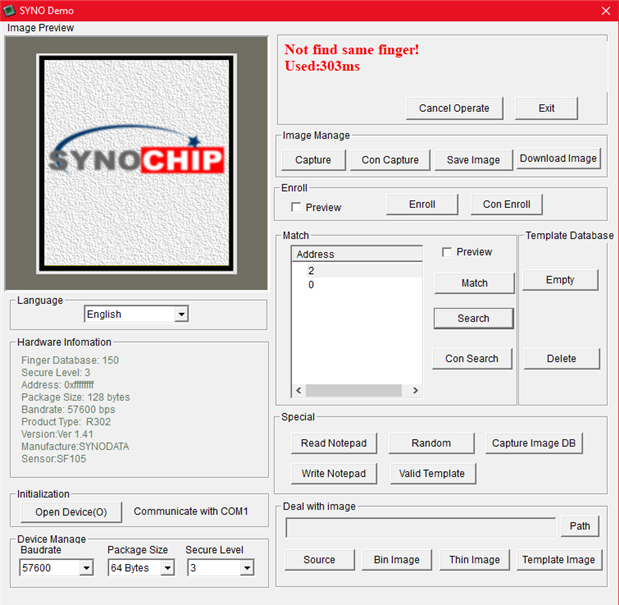The height and width of the screenshot is (605, 619).
Task: Click right arrow of address list scrollbar
Action: 415,390
